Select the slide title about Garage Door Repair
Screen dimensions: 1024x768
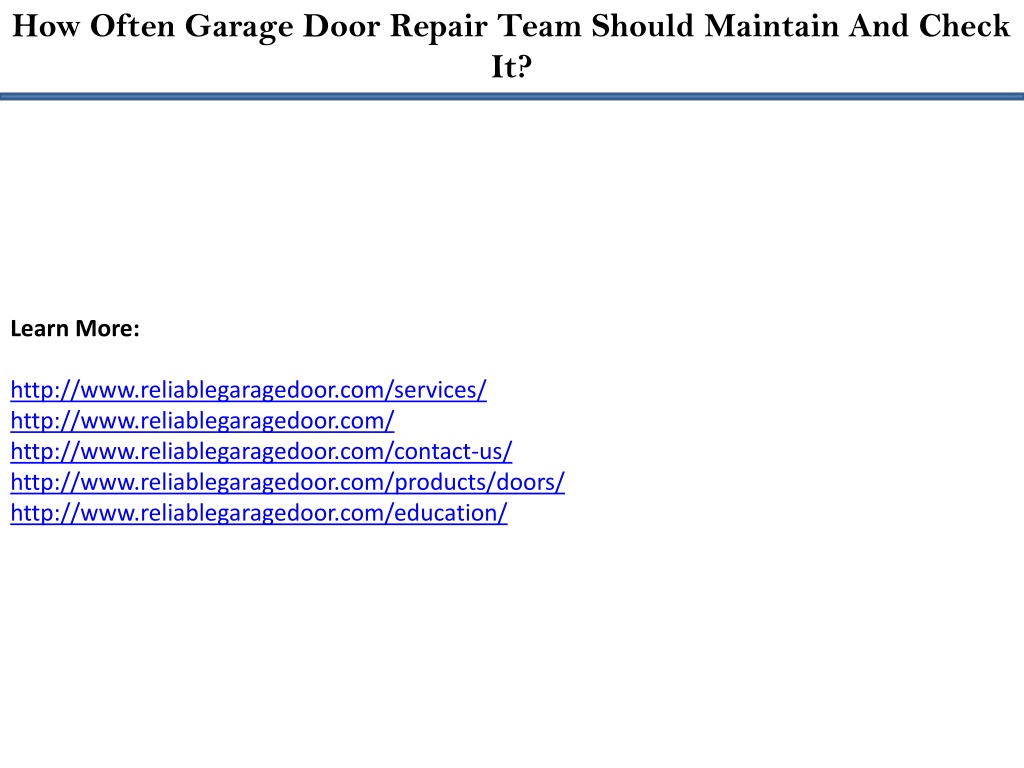[511, 46]
